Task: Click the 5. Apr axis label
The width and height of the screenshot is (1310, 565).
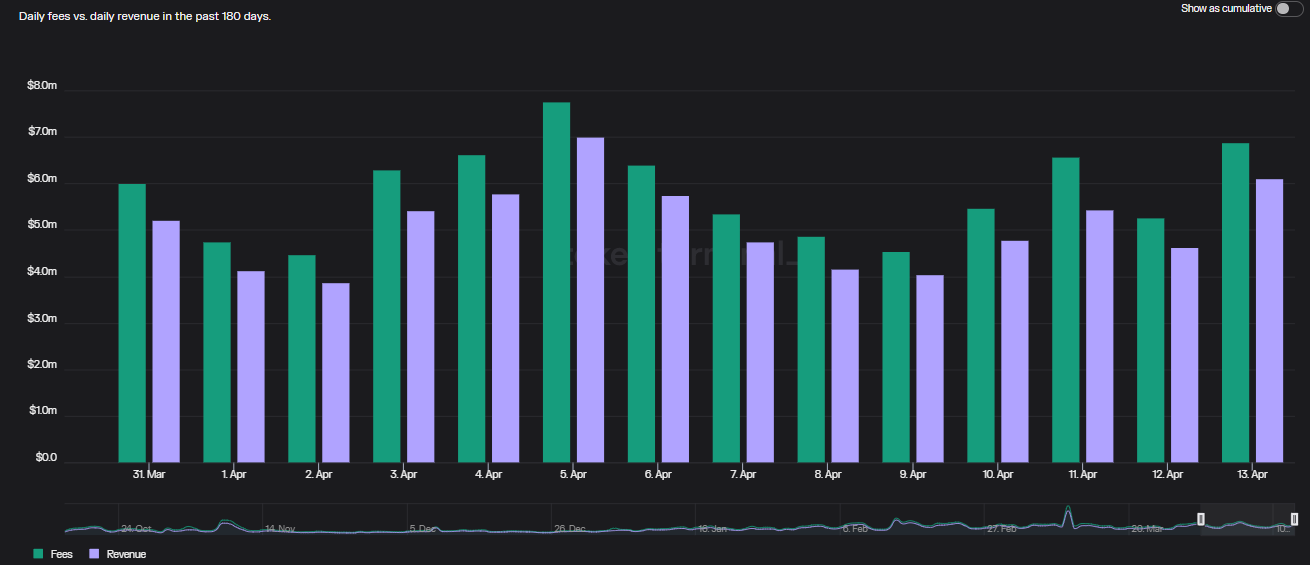Action: (573, 475)
